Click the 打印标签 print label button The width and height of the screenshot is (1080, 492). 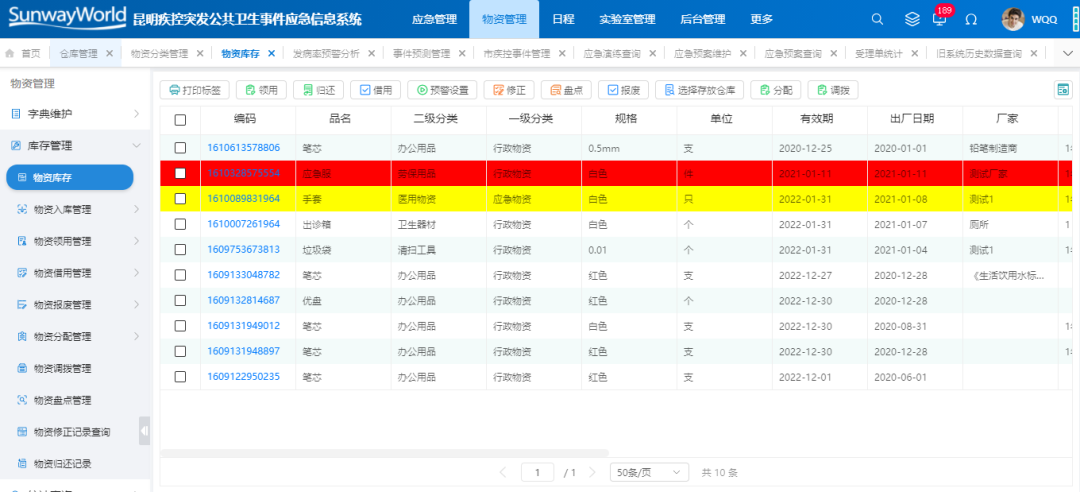(x=194, y=90)
